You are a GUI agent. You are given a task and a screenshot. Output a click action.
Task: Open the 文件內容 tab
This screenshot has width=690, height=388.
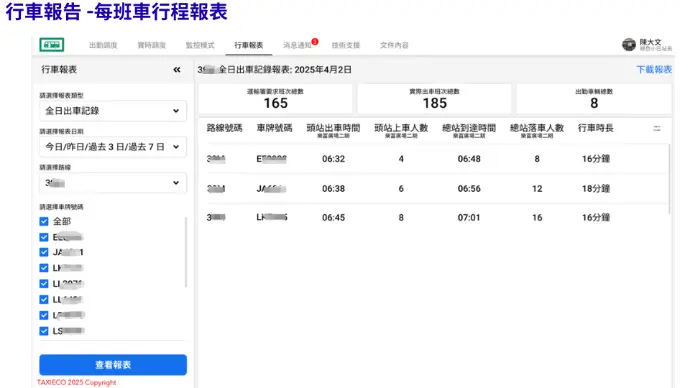[394, 45]
